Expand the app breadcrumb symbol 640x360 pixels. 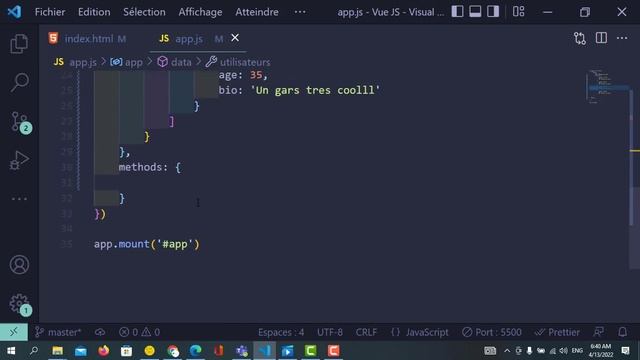click(127, 62)
